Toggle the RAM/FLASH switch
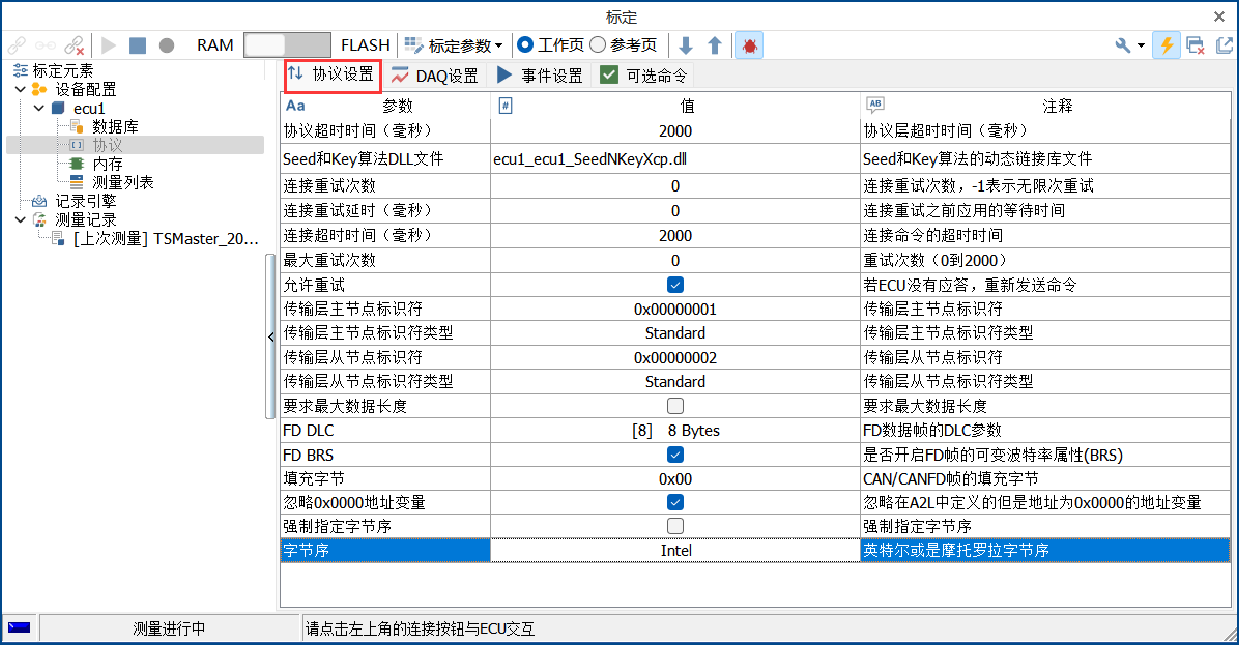Image resolution: width=1239 pixels, height=645 pixels. 287,45
